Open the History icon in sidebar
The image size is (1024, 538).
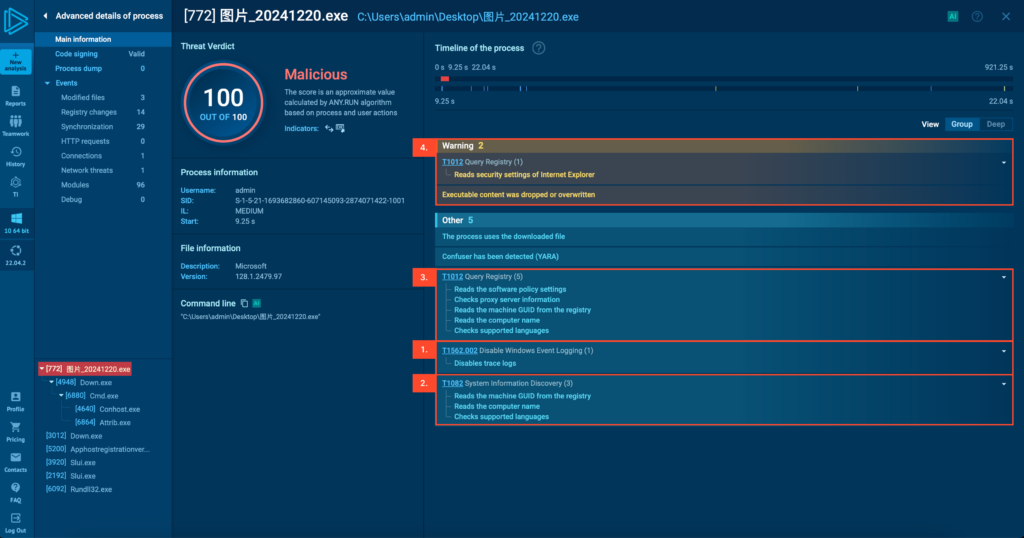[16, 156]
